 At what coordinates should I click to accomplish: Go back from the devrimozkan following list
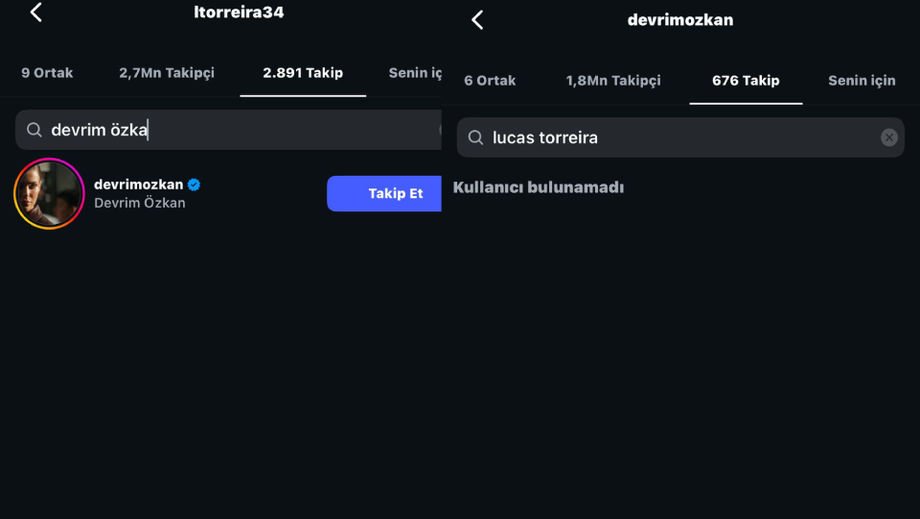coord(477,20)
